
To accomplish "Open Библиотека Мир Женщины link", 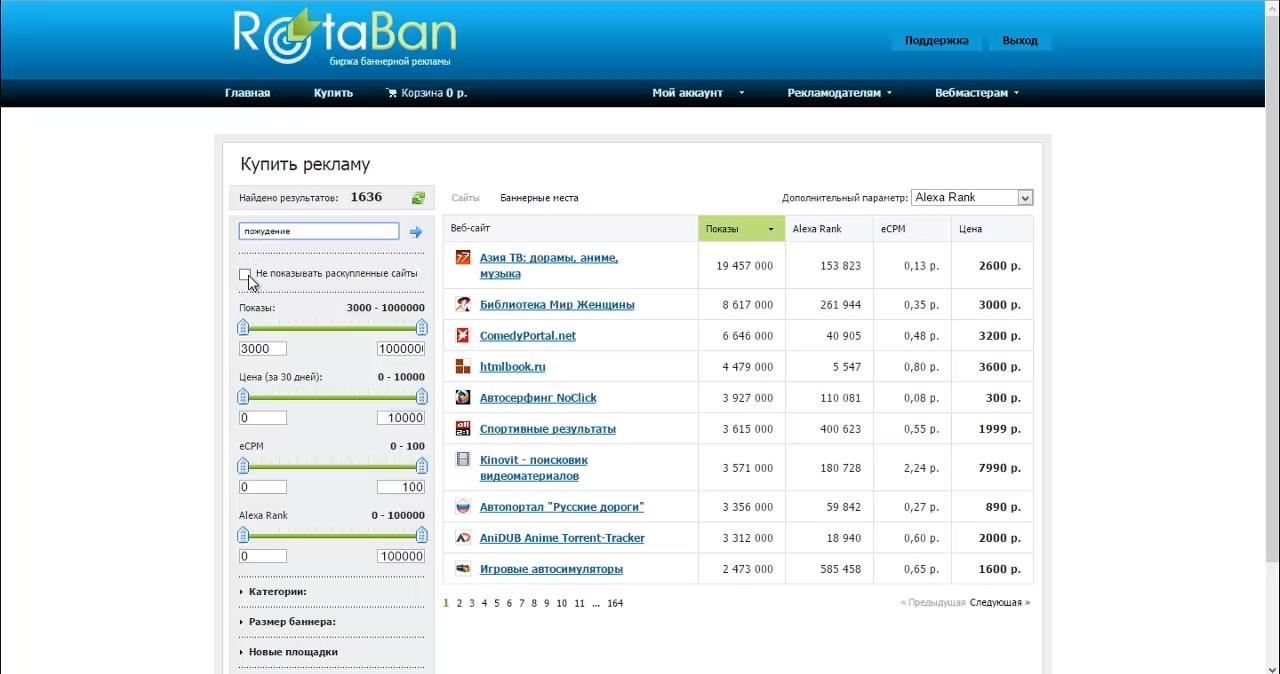I will [557, 305].
